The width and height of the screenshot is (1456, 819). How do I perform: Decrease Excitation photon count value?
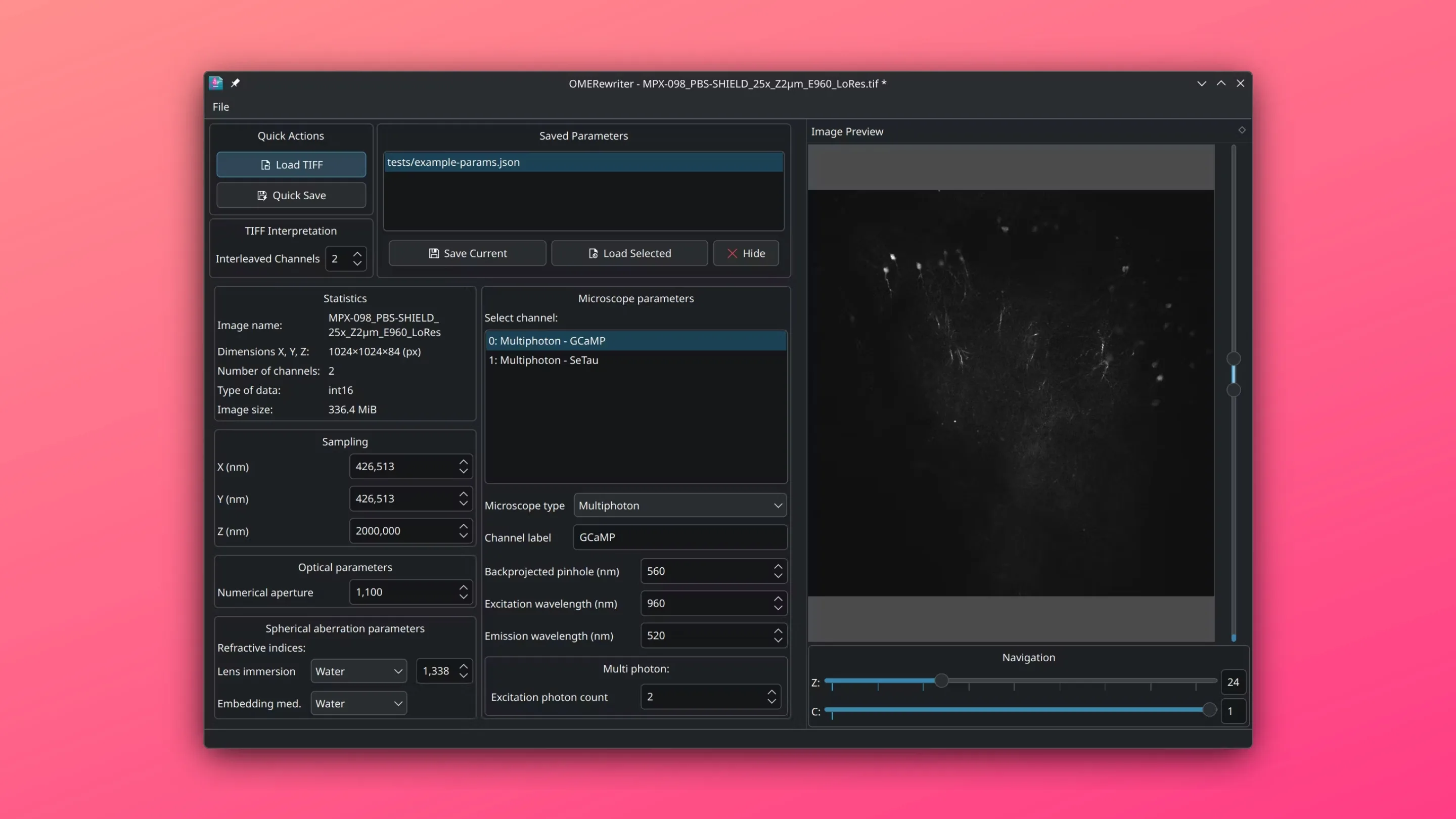point(771,701)
